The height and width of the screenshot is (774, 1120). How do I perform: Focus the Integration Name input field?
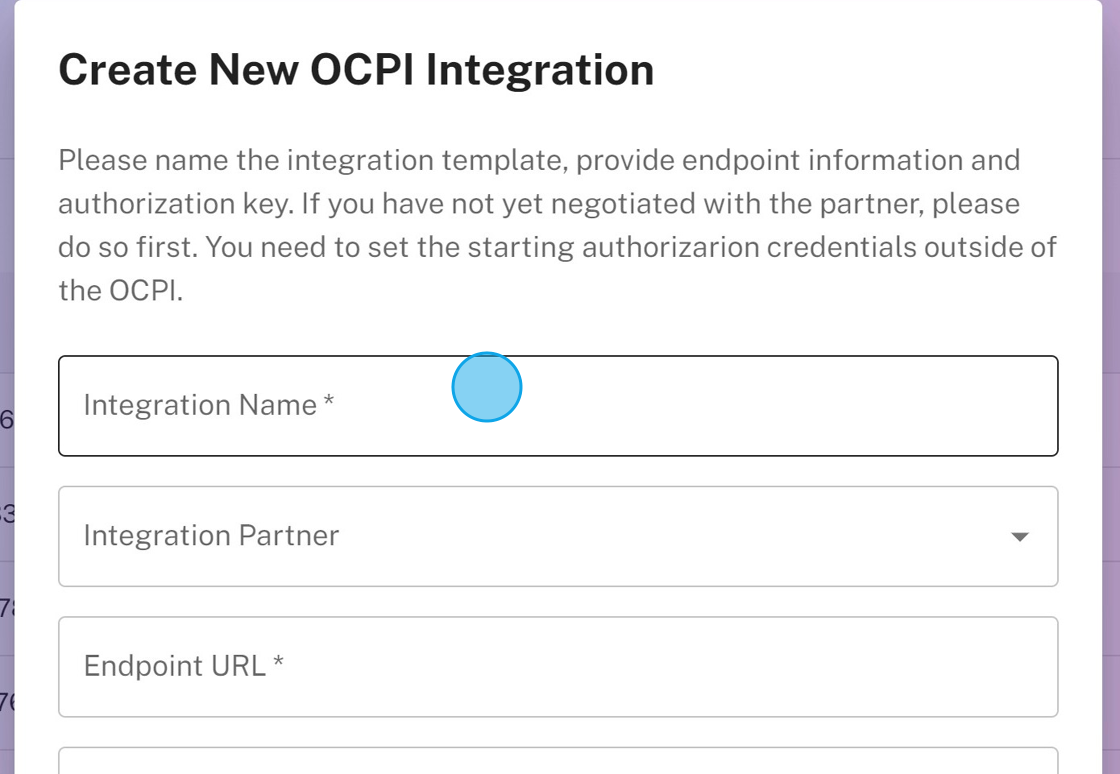pyautogui.click(x=558, y=406)
